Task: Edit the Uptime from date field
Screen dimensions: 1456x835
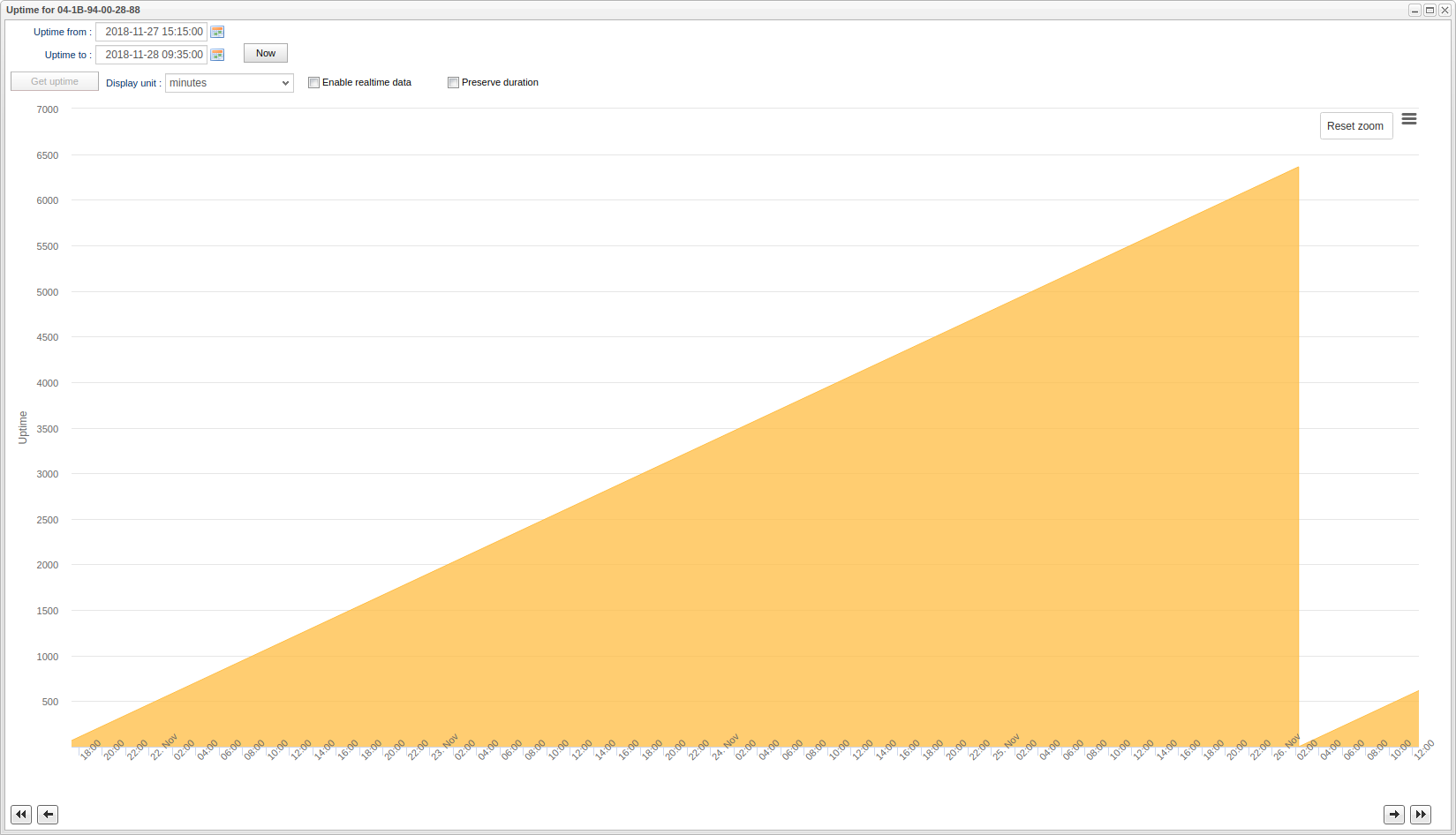Action: [152, 32]
